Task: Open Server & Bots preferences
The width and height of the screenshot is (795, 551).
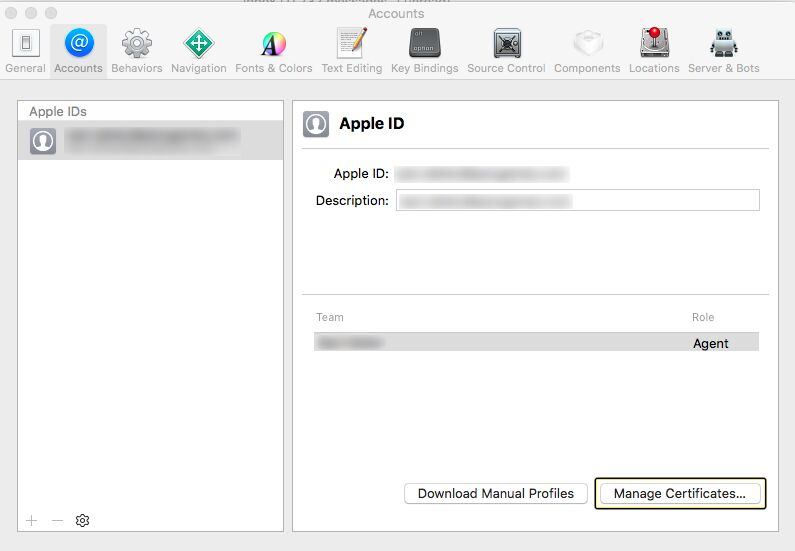Action: pyautogui.click(x=724, y=51)
